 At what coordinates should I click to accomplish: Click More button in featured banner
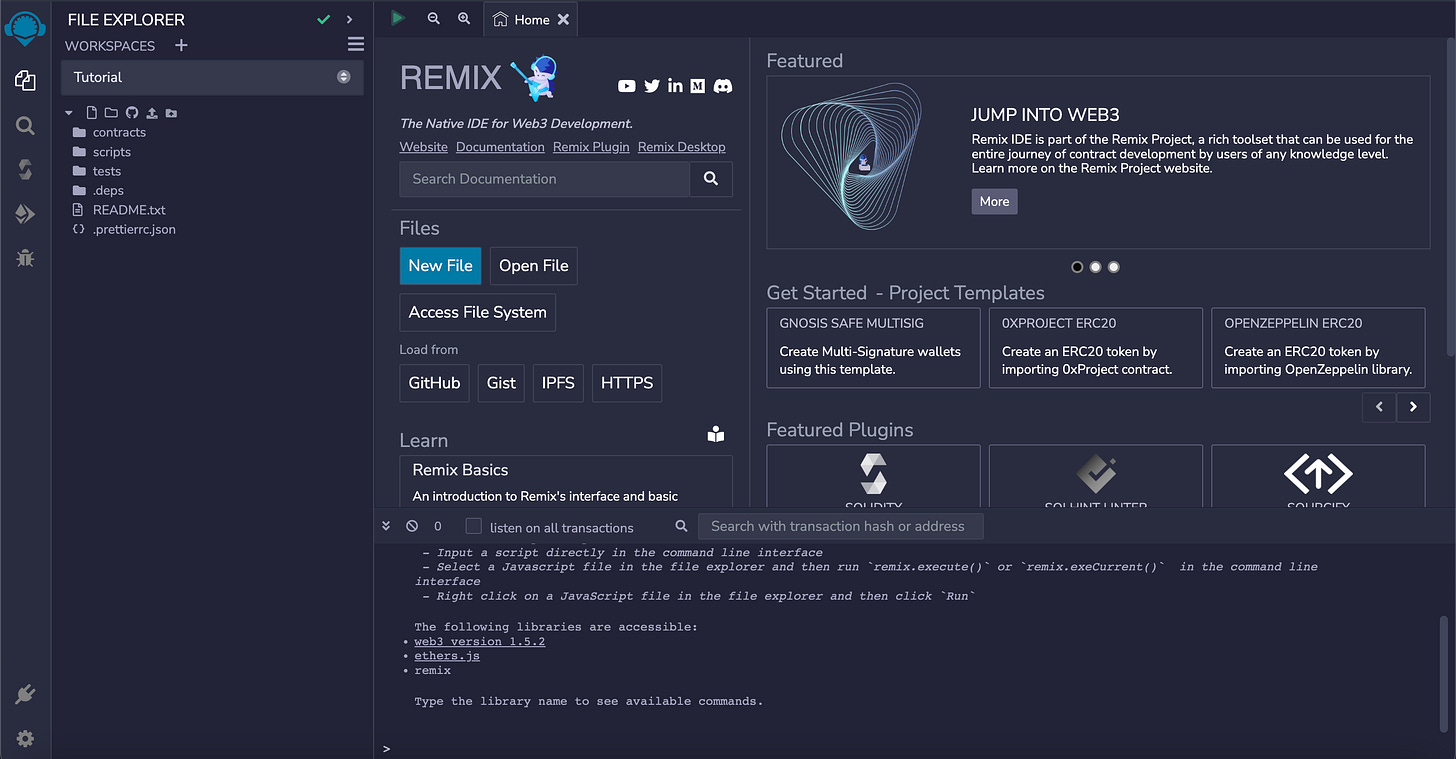click(x=994, y=201)
